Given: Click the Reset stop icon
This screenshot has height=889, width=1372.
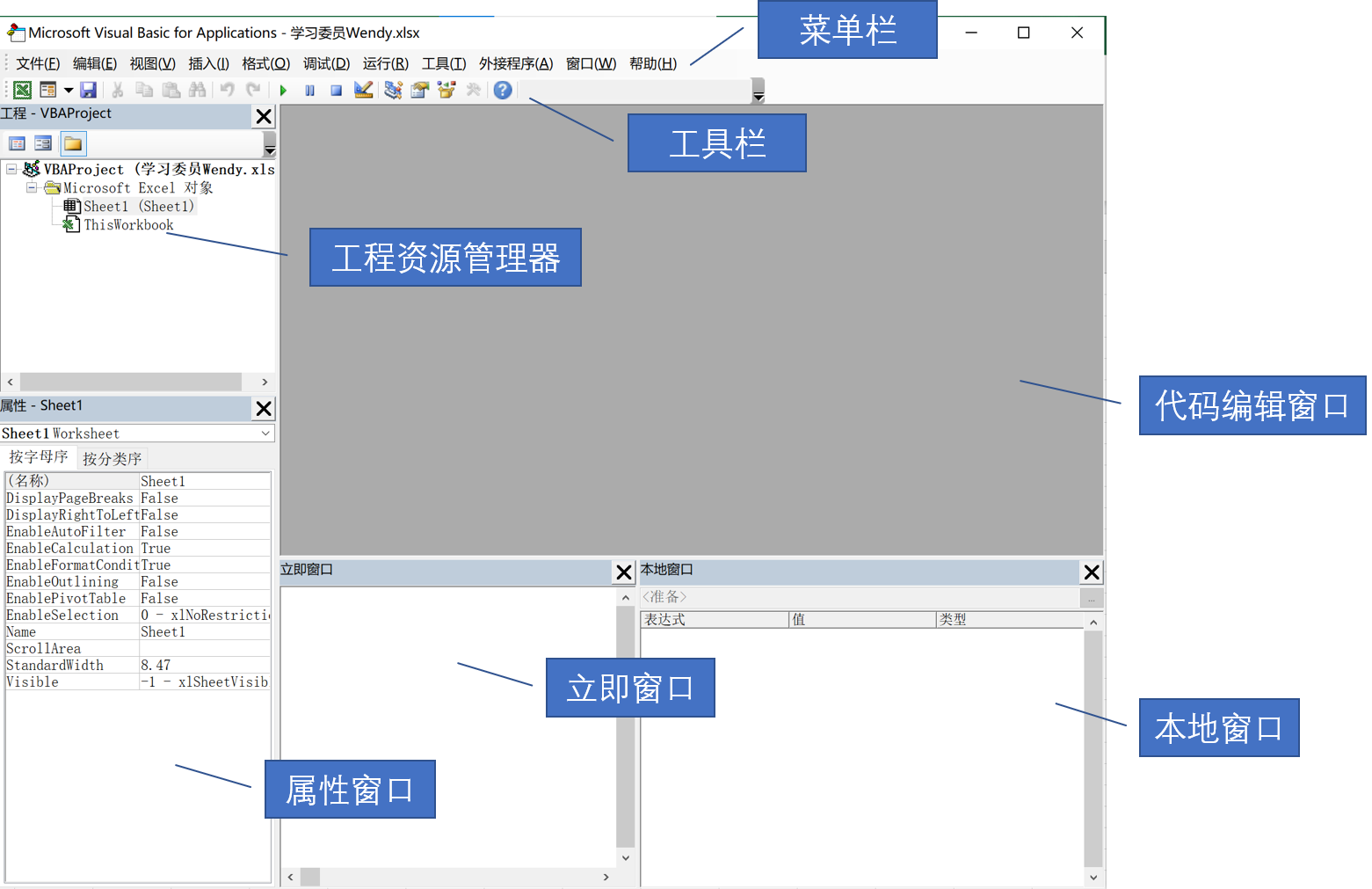Looking at the screenshot, I should point(336,90).
